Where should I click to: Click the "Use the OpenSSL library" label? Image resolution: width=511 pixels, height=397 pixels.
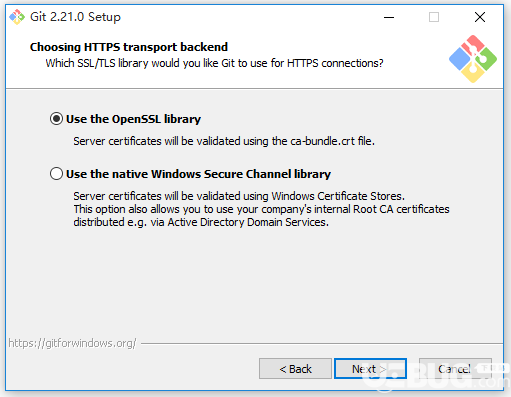133,119
